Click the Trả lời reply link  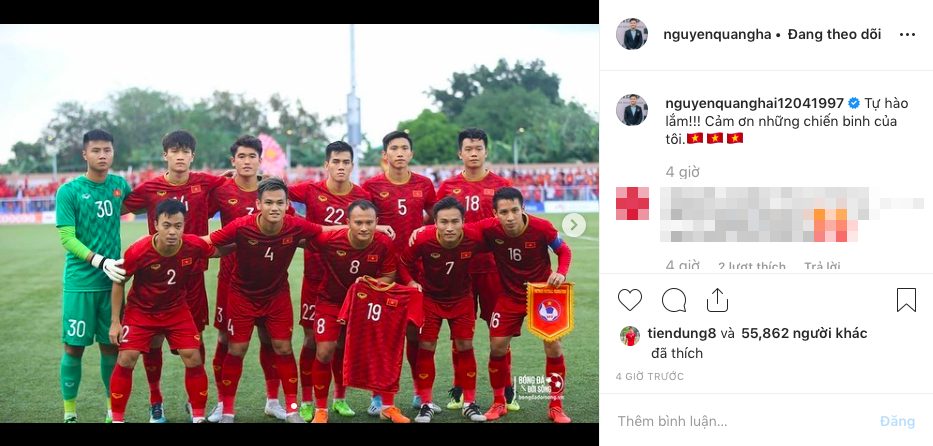(822, 266)
